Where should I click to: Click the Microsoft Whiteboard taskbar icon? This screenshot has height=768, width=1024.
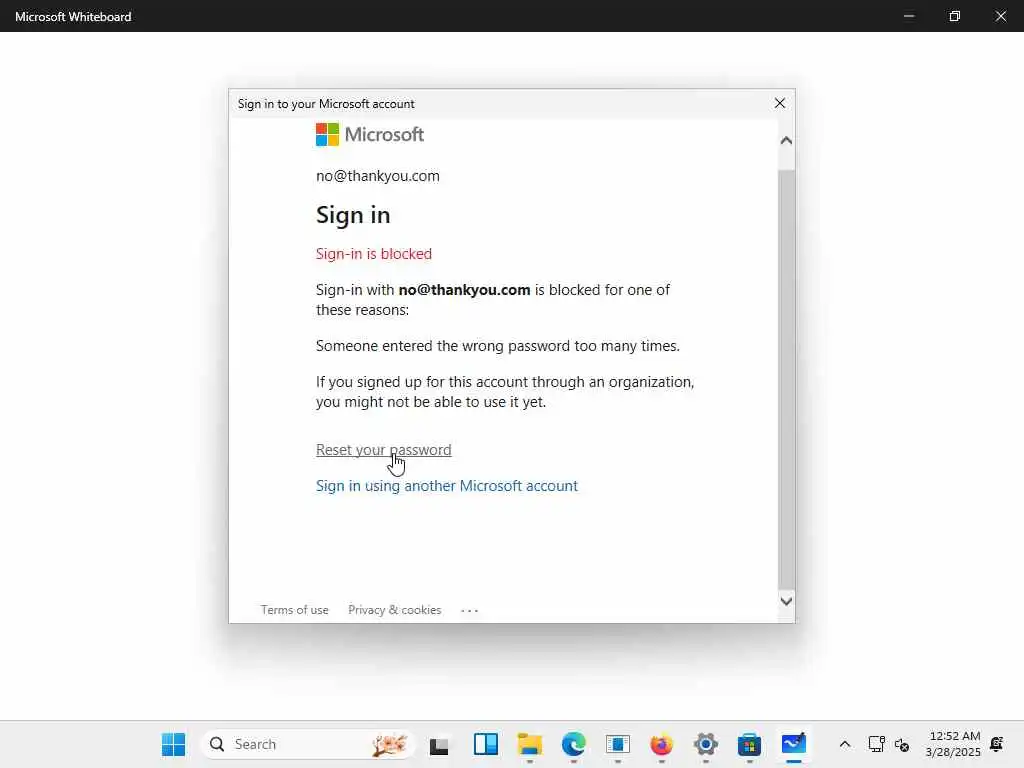click(793, 744)
